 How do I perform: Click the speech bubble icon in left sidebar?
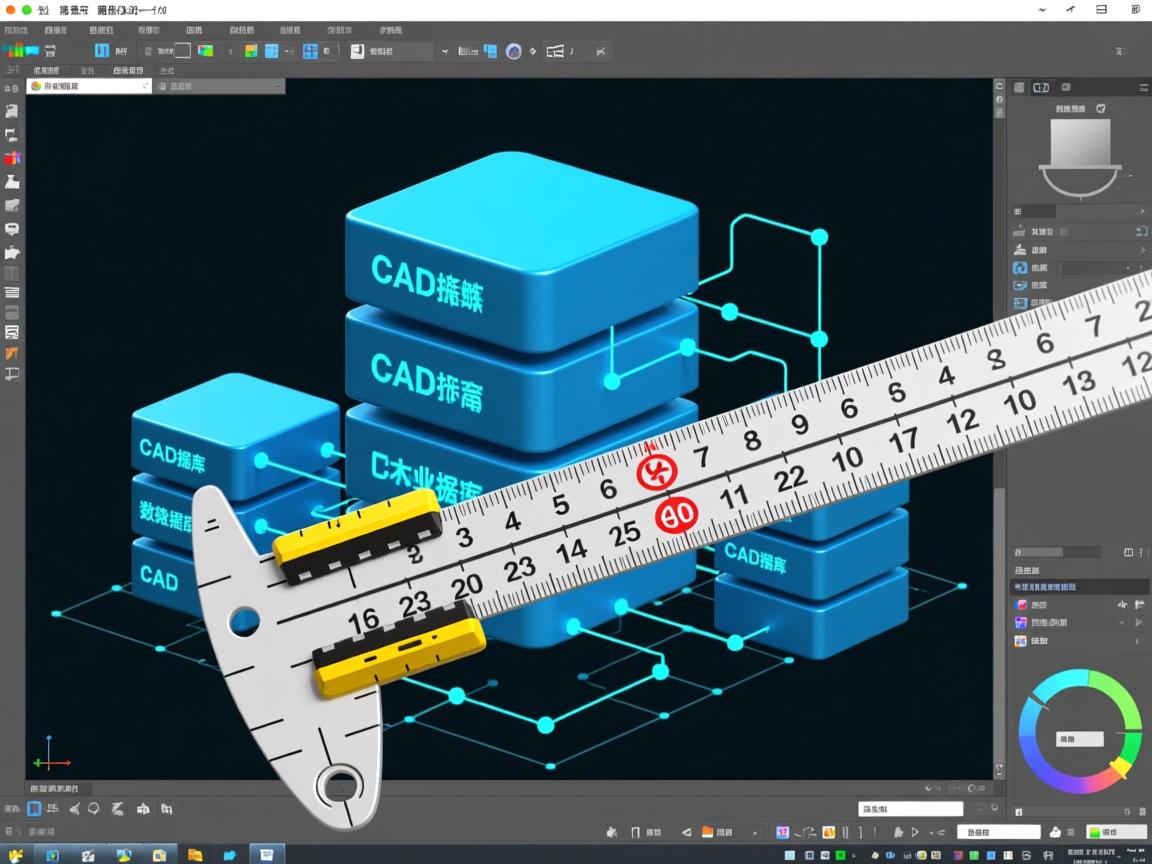[x=12, y=229]
